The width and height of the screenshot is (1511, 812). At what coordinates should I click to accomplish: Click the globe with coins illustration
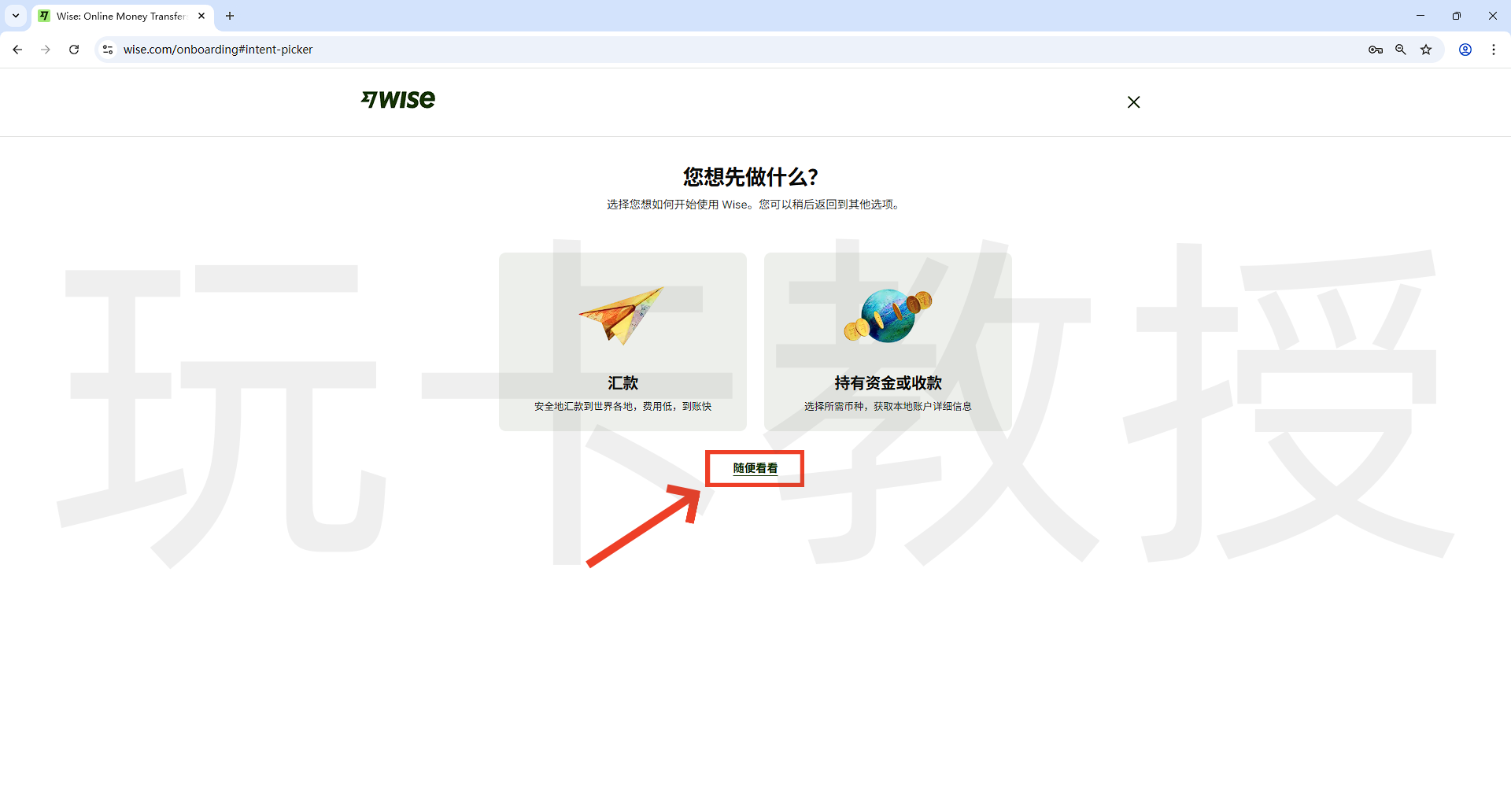(x=888, y=316)
